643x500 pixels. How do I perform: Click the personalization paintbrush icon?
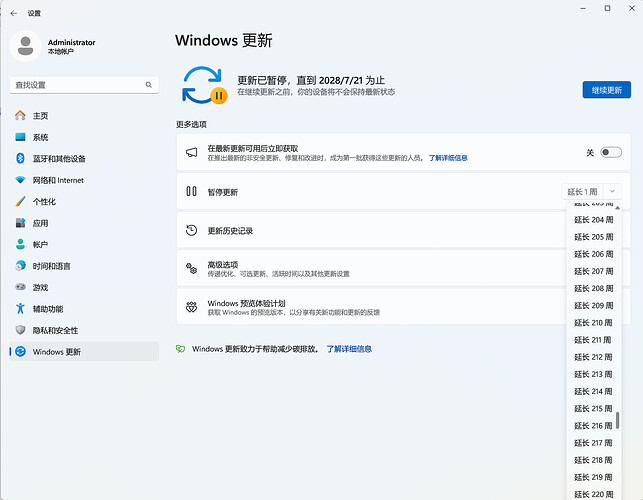pyautogui.click(x=20, y=201)
